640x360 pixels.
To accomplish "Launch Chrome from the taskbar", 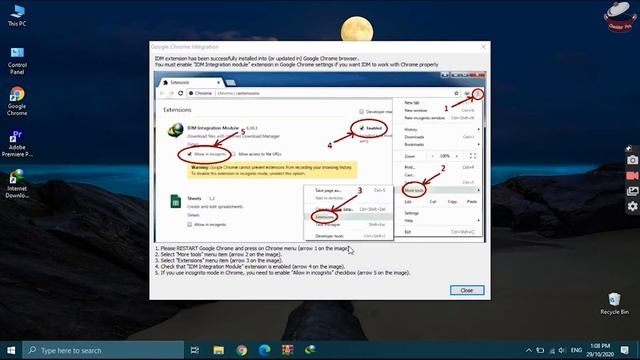I will tap(242, 350).
